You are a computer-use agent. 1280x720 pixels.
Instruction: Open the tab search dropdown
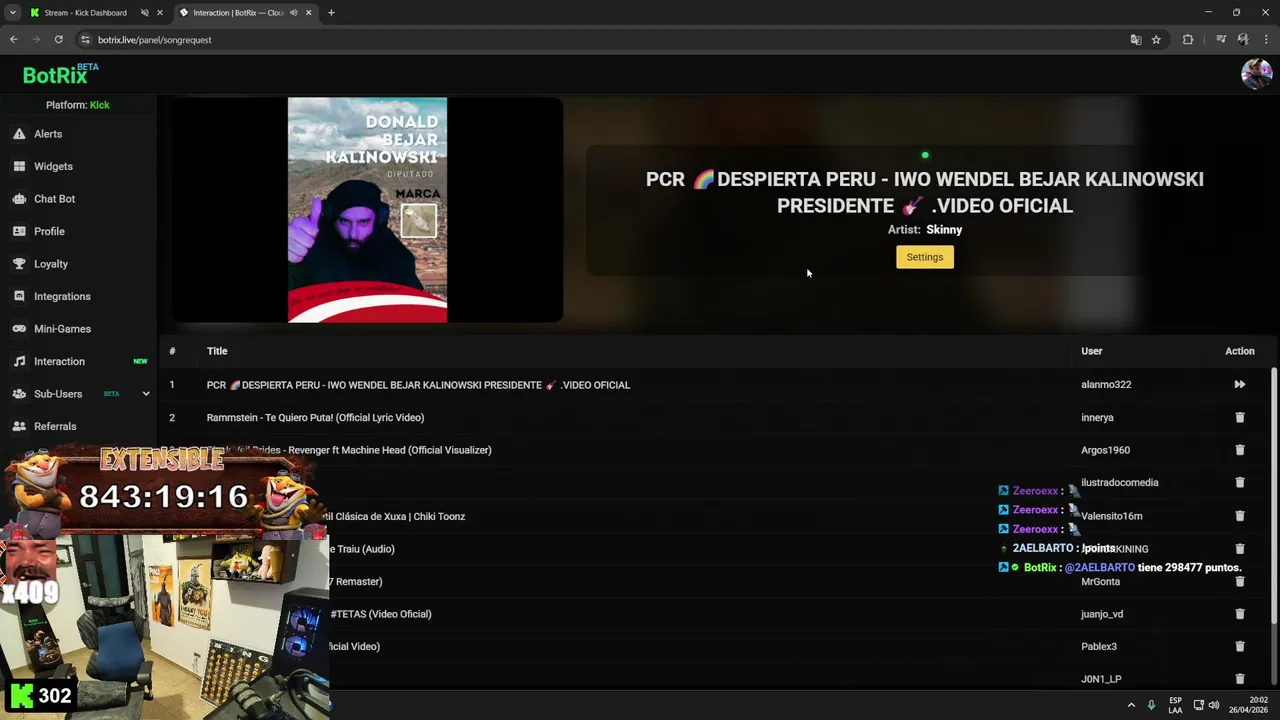point(12,13)
